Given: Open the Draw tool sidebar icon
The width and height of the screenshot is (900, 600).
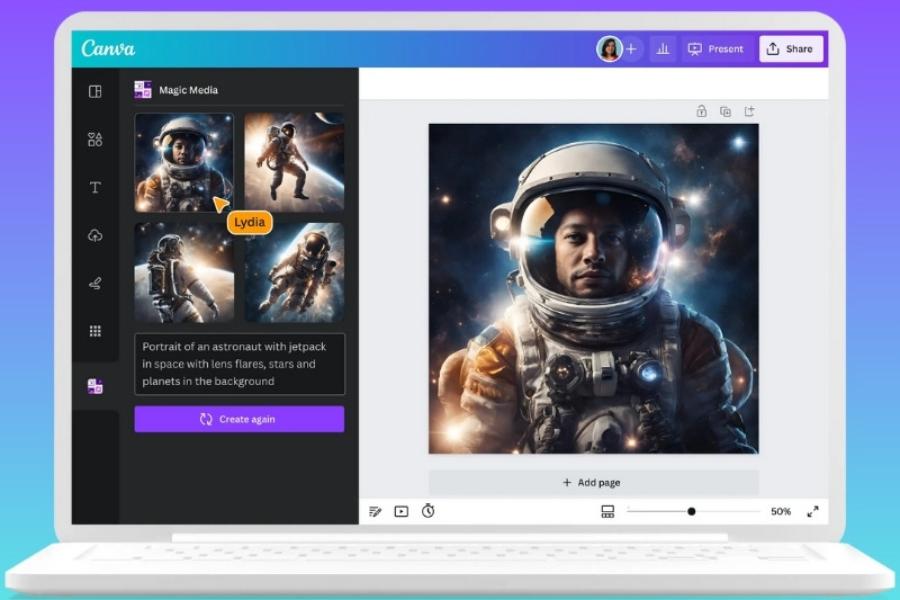Looking at the screenshot, I should pyautogui.click(x=95, y=283).
